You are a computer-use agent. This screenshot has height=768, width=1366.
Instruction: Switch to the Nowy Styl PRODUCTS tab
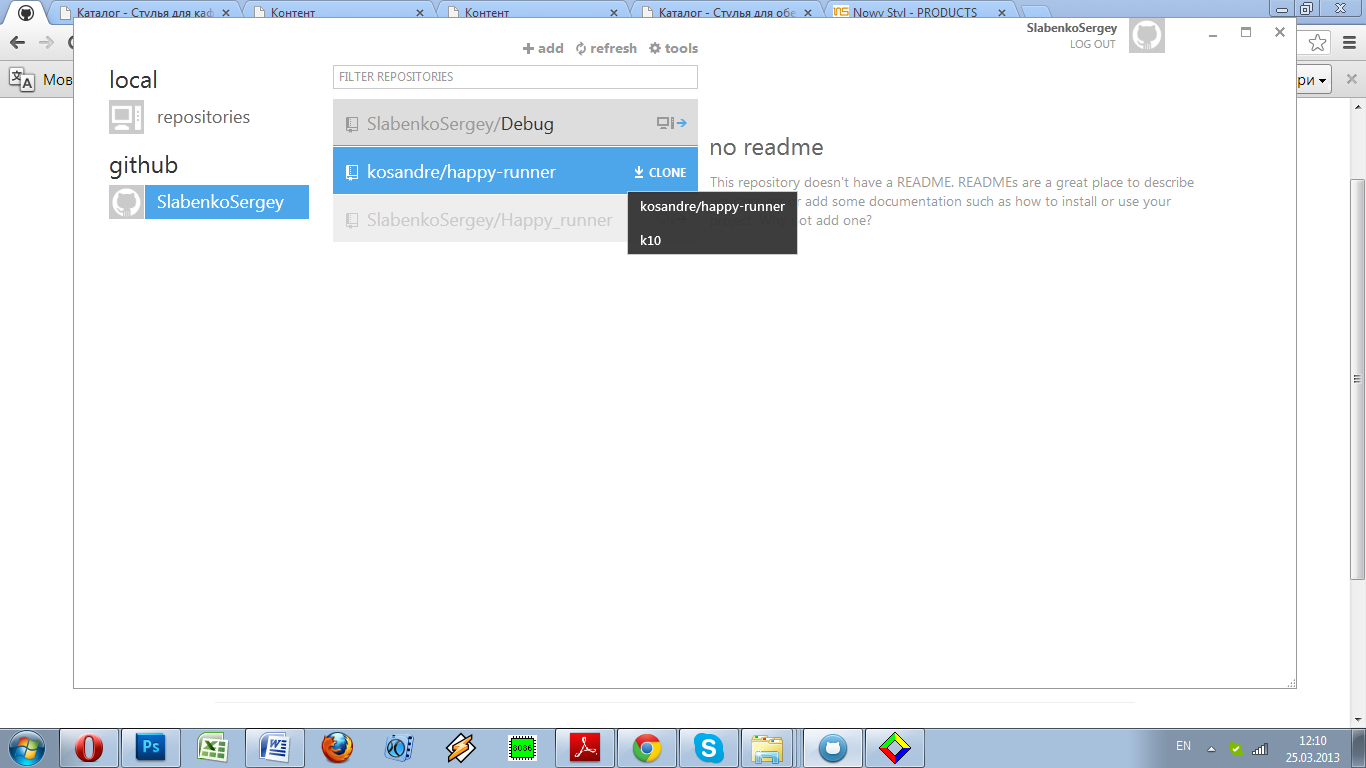tap(918, 13)
